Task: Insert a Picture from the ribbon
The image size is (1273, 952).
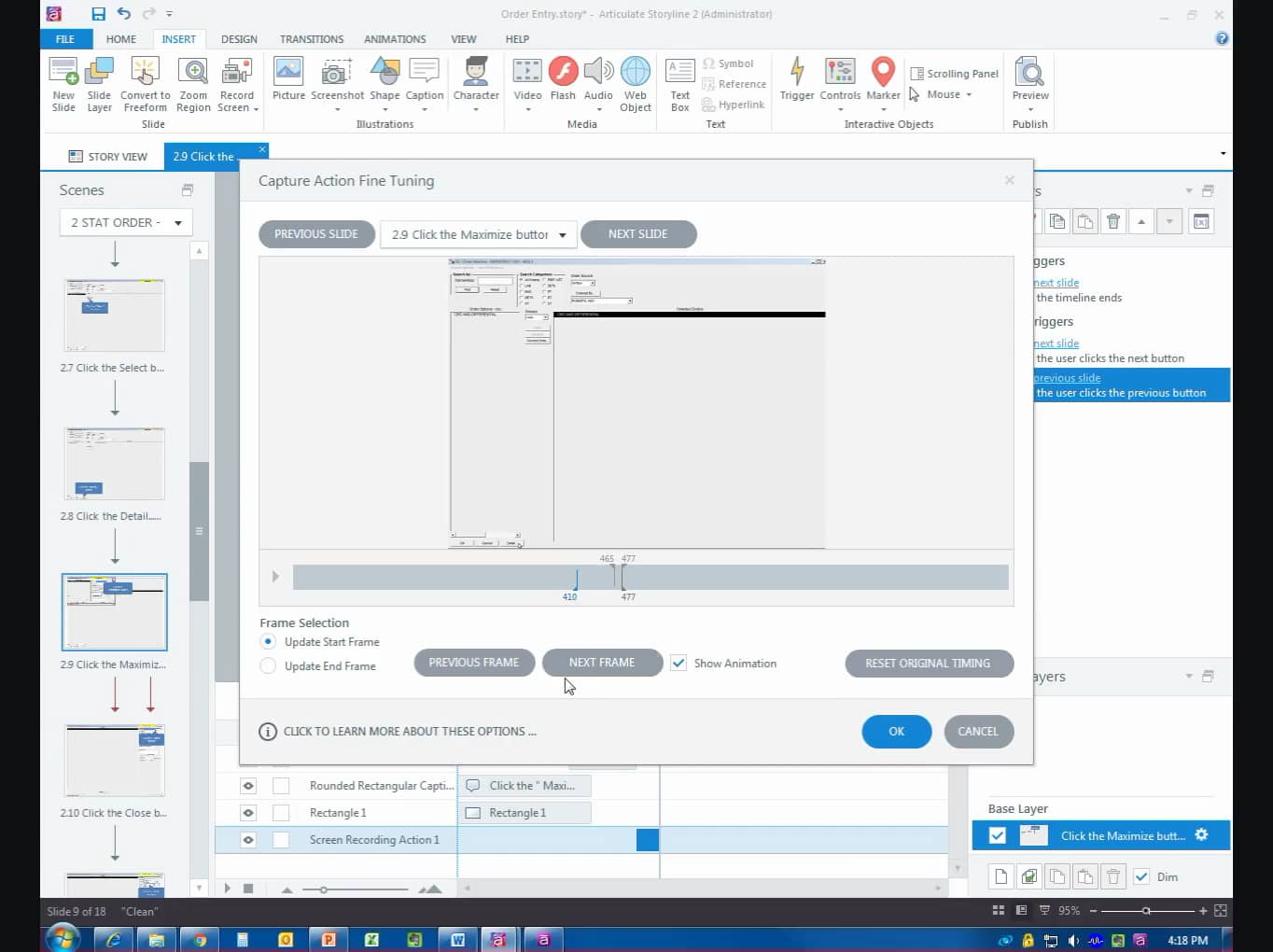Action: click(288, 72)
